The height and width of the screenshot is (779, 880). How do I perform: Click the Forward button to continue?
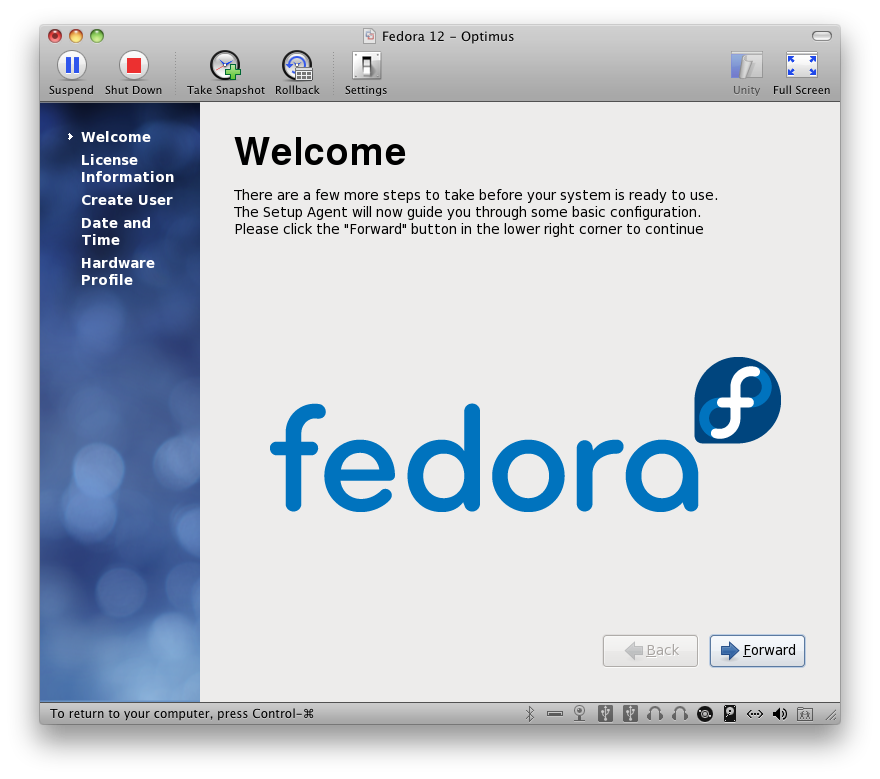point(757,650)
